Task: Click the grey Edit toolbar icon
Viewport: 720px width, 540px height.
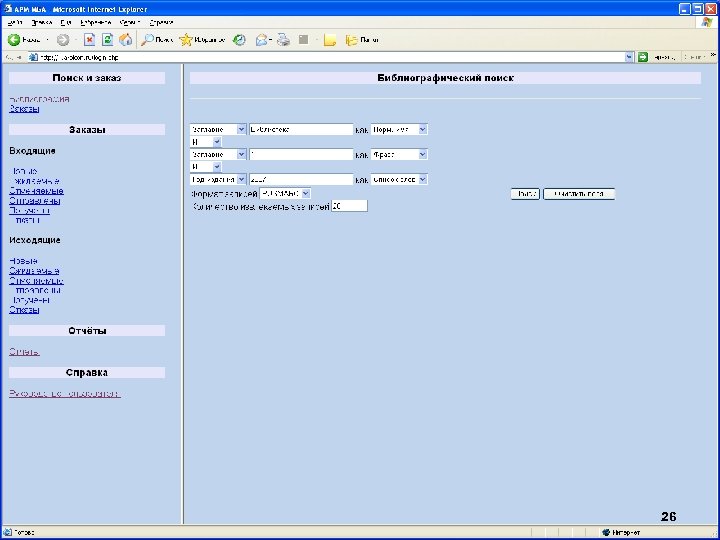Action: tap(303, 40)
